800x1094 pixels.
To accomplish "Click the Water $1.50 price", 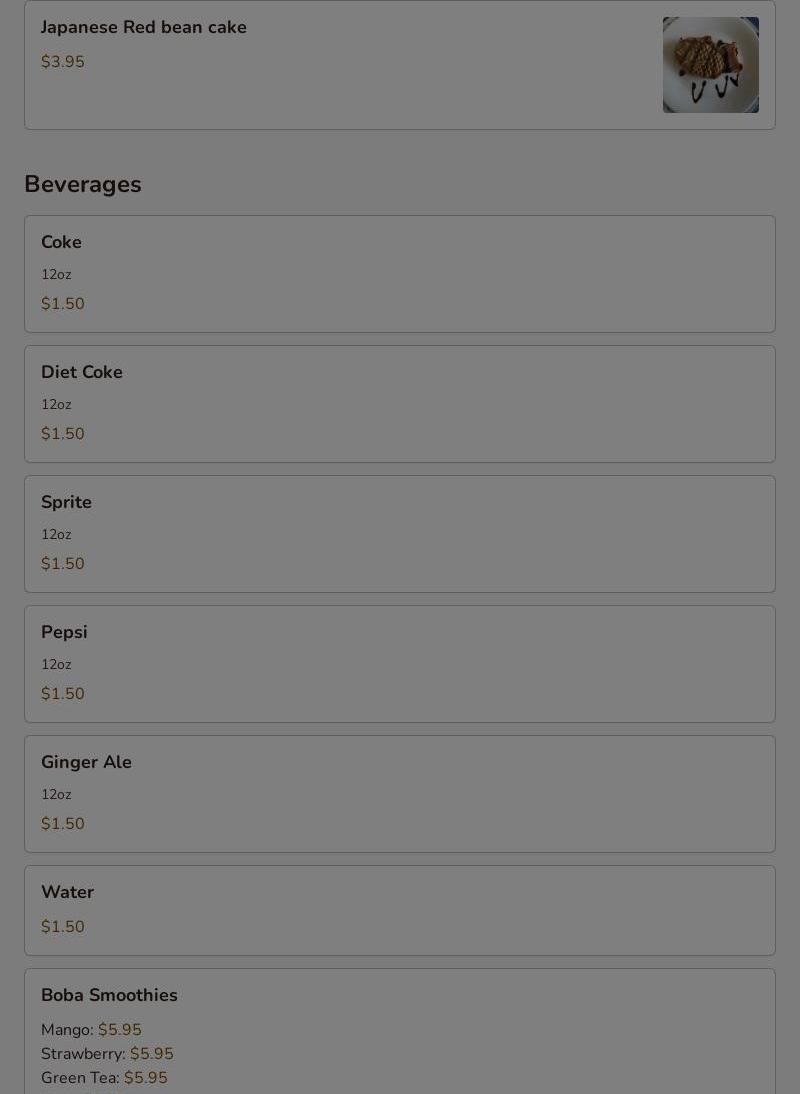I will point(63,927).
